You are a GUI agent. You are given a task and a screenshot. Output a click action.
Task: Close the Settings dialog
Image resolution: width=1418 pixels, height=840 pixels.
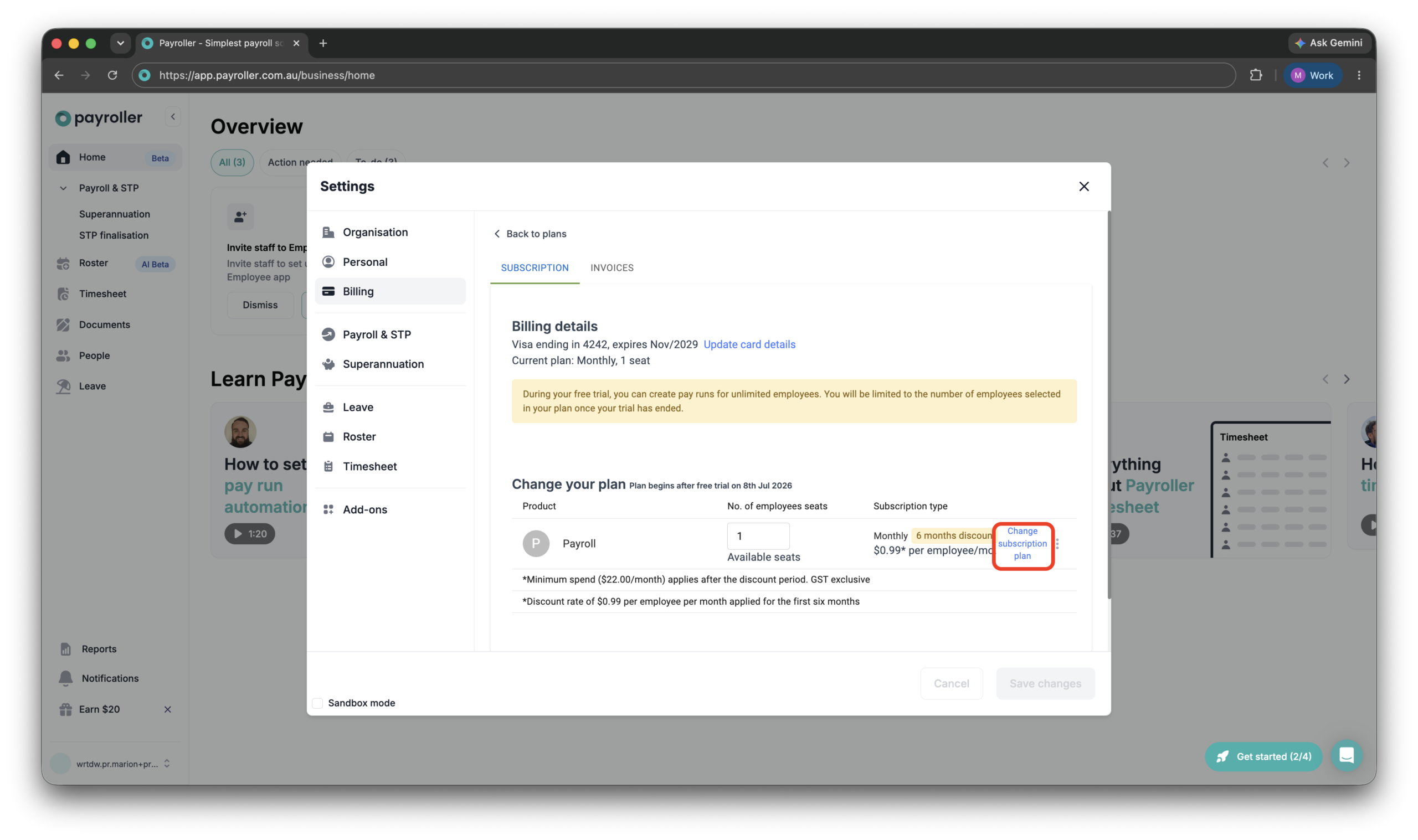[1083, 186]
